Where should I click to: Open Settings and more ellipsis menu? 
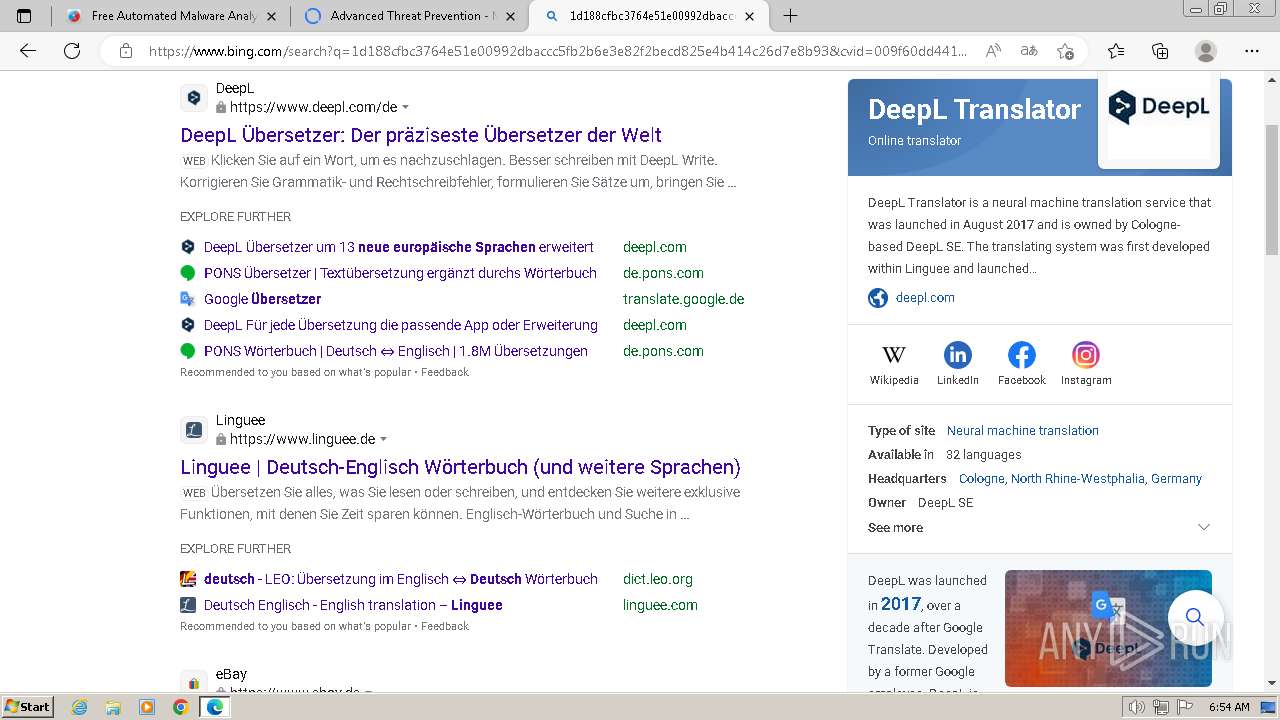[x=1252, y=51]
